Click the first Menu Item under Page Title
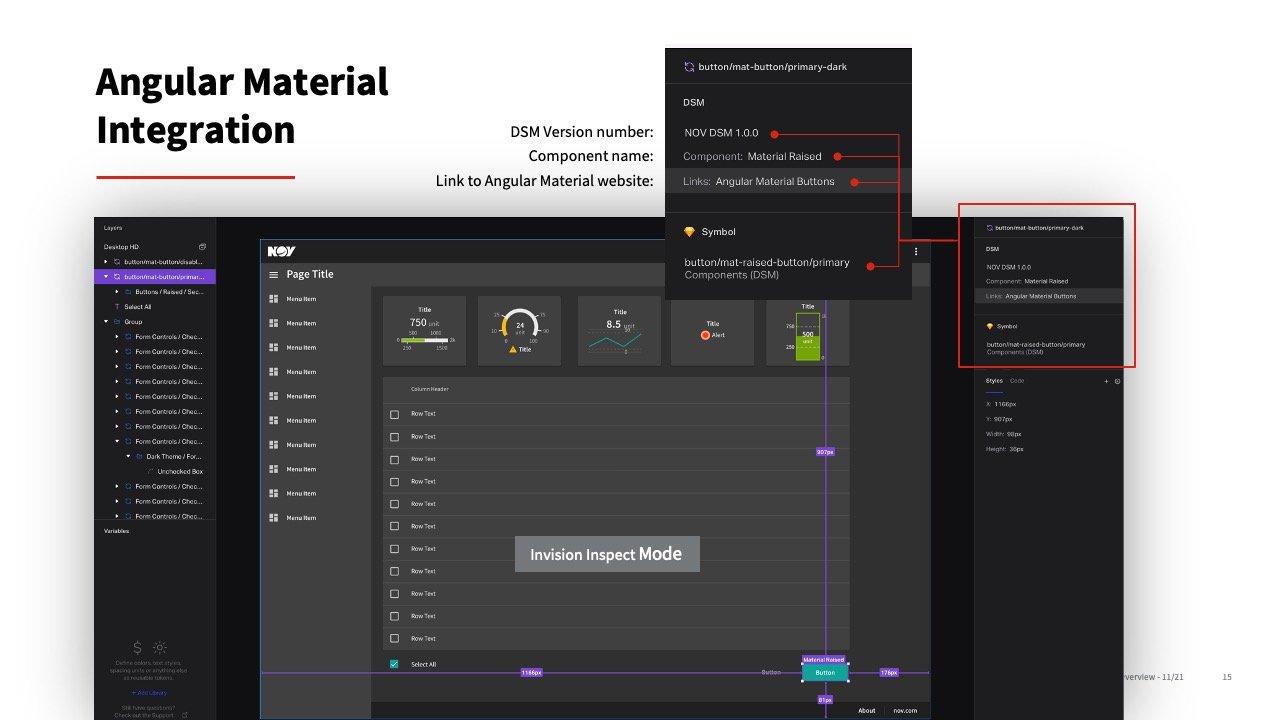The width and height of the screenshot is (1280, 720). tap(301, 299)
